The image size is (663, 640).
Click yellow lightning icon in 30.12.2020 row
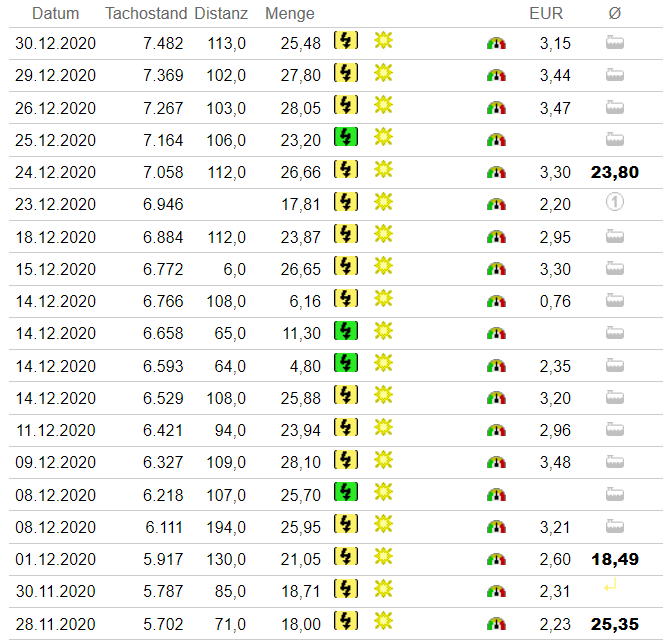coord(345,42)
